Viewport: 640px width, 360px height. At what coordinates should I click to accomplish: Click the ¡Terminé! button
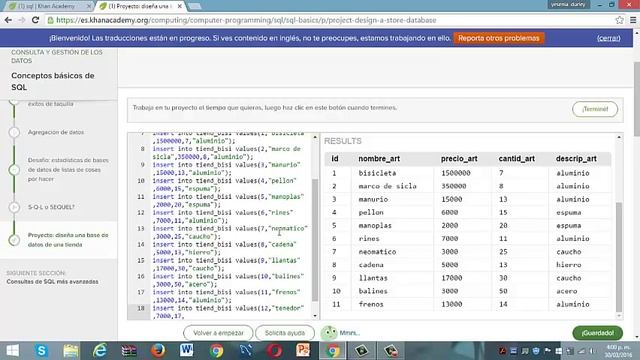coord(595,109)
